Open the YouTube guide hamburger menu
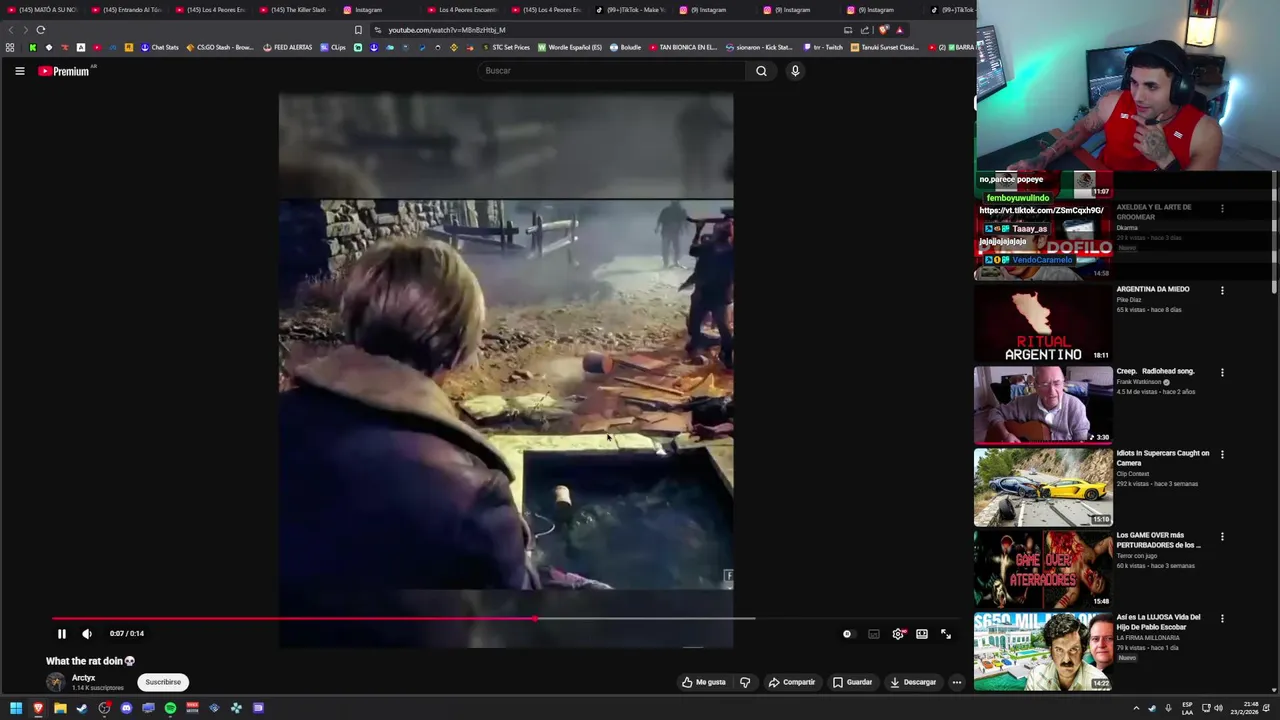 tap(19, 71)
